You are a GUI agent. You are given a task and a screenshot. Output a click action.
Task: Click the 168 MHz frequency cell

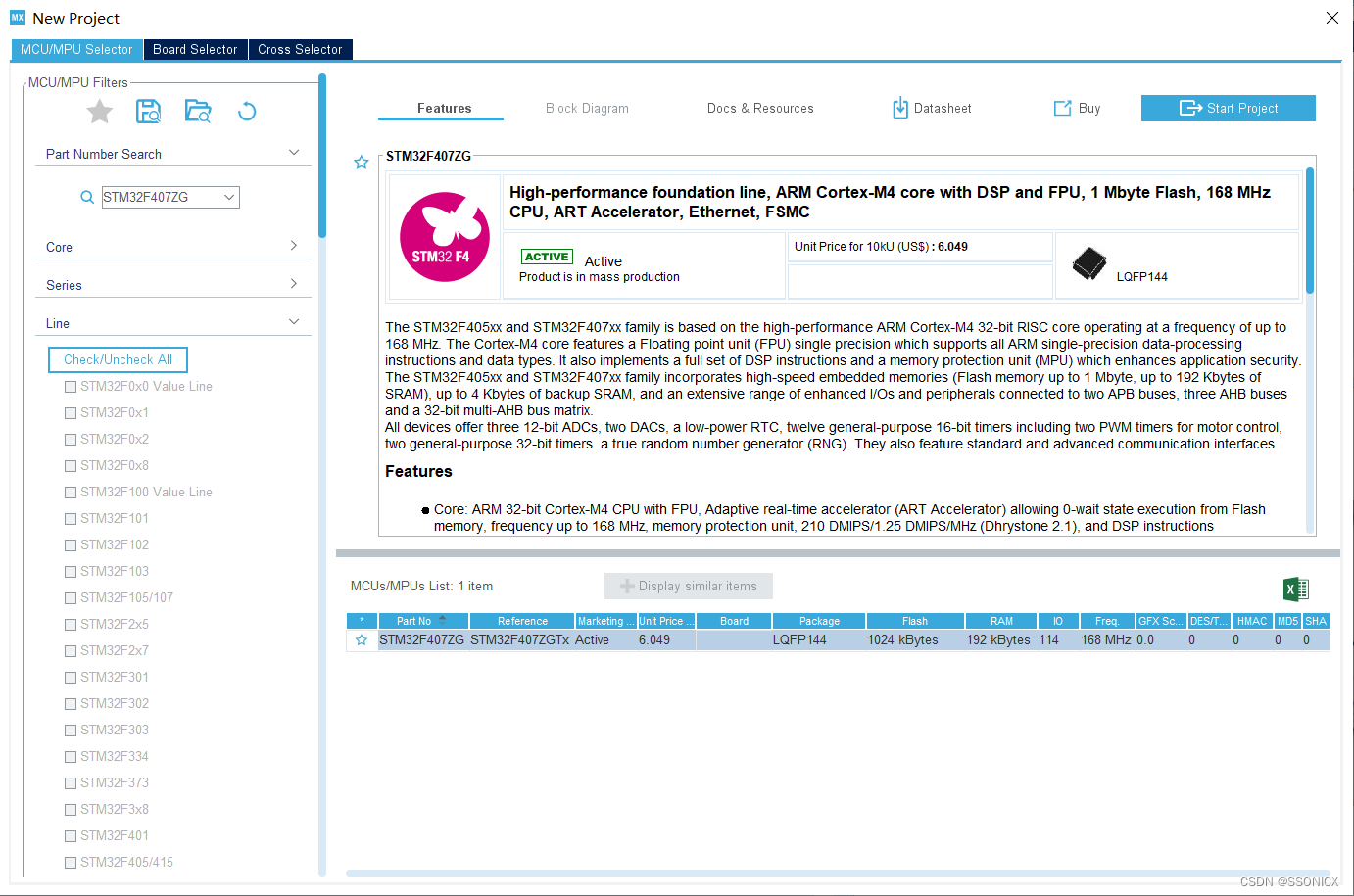[x=1106, y=639]
